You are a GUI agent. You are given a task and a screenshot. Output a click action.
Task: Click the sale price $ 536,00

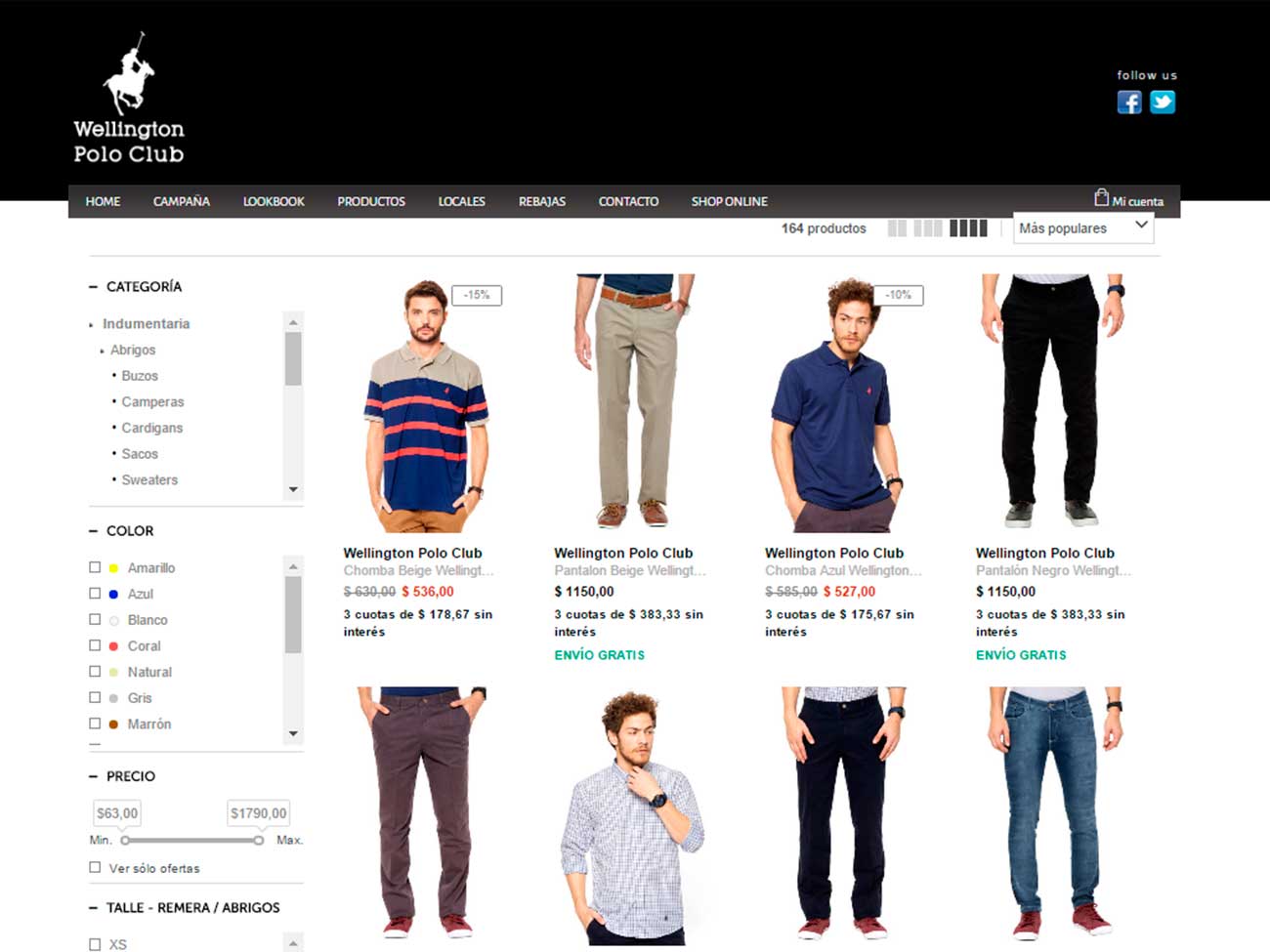[428, 592]
